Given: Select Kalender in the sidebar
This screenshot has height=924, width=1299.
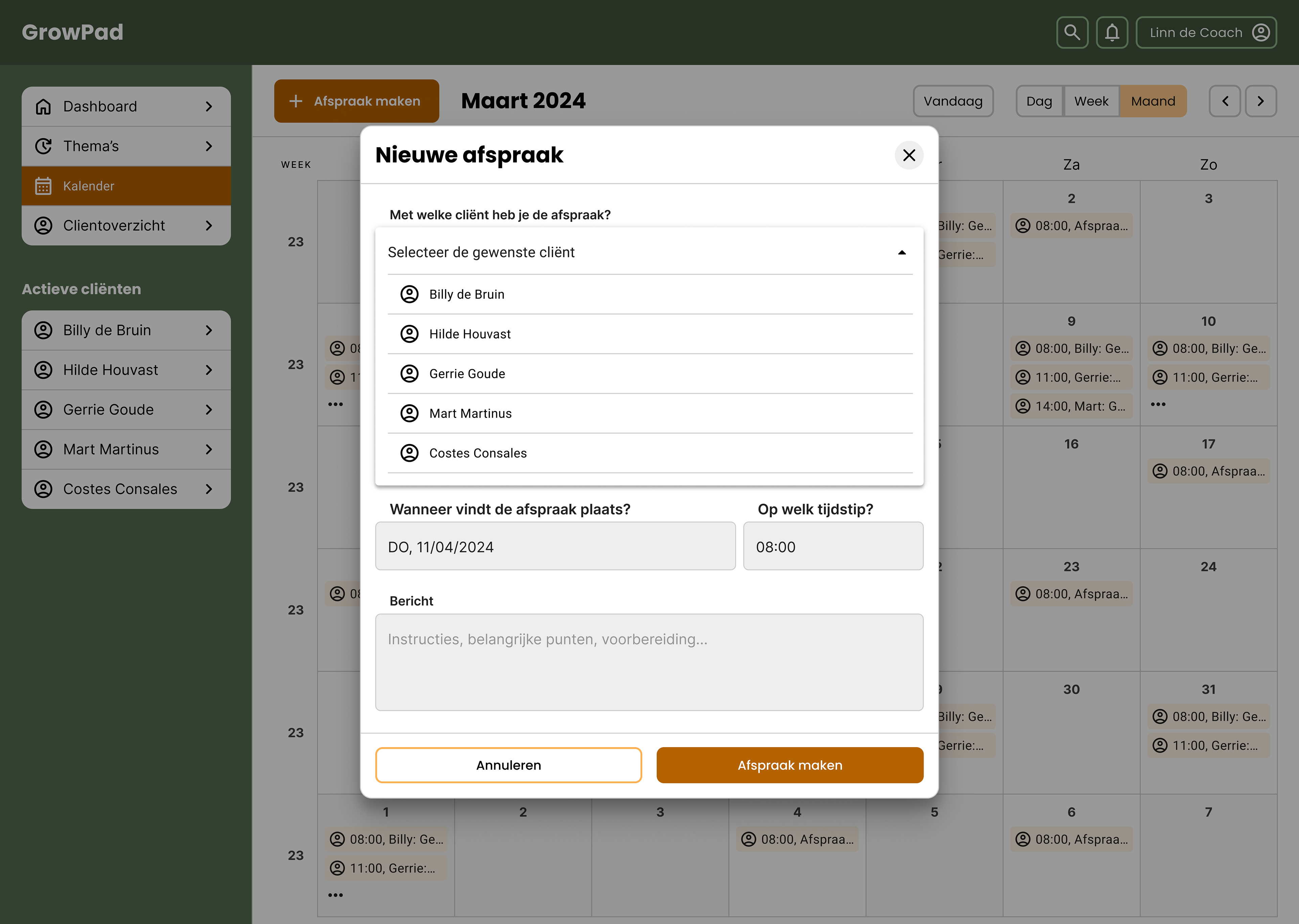Looking at the screenshot, I should point(126,186).
